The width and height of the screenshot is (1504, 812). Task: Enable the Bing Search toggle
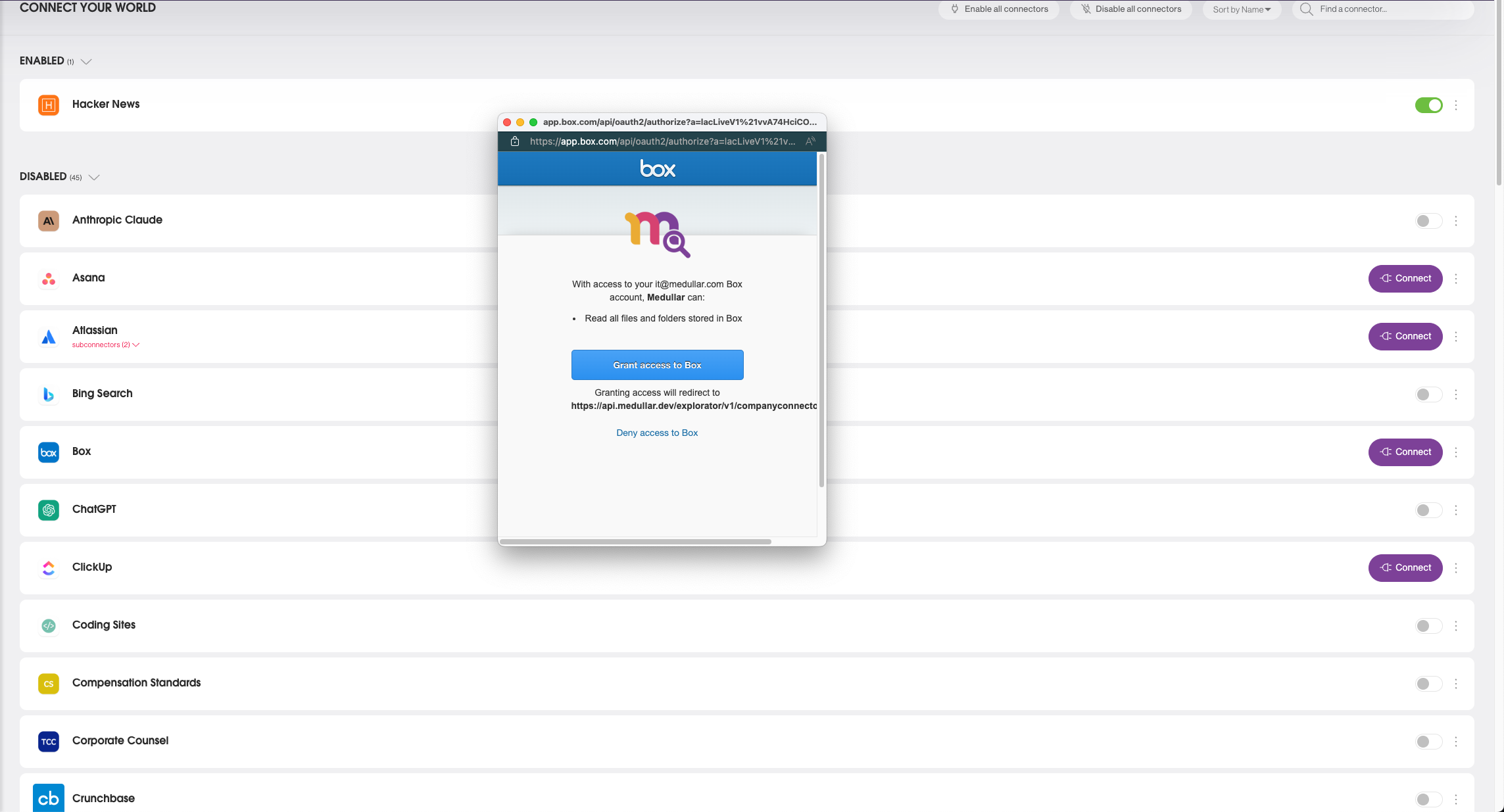pos(1428,394)
